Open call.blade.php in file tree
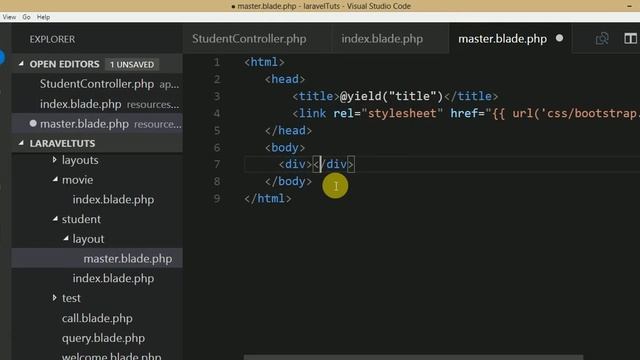Viewport: 640px width, 360px height. click(97, 318)
